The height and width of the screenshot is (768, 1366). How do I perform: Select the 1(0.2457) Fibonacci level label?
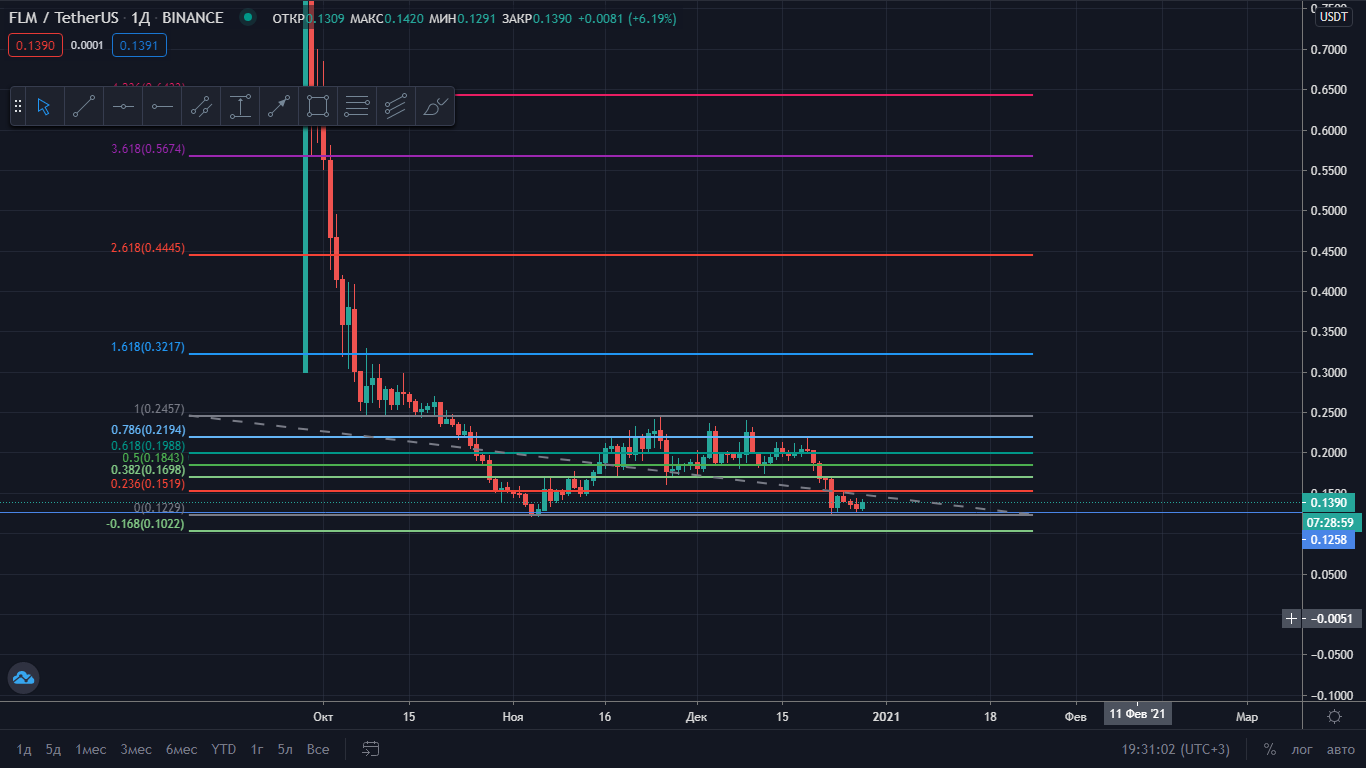coord(160,409)
